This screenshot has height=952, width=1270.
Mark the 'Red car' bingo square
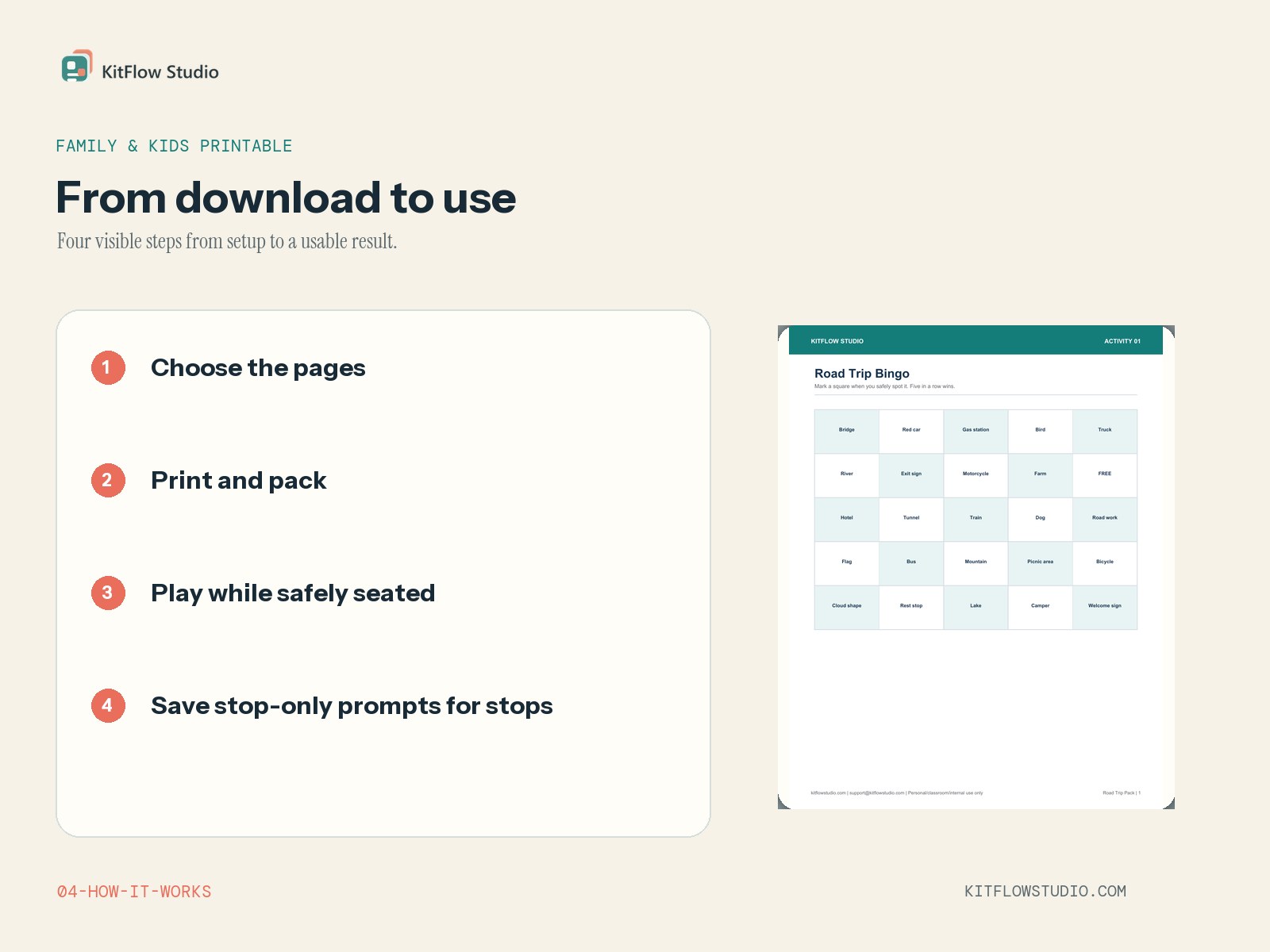point(911,432)
